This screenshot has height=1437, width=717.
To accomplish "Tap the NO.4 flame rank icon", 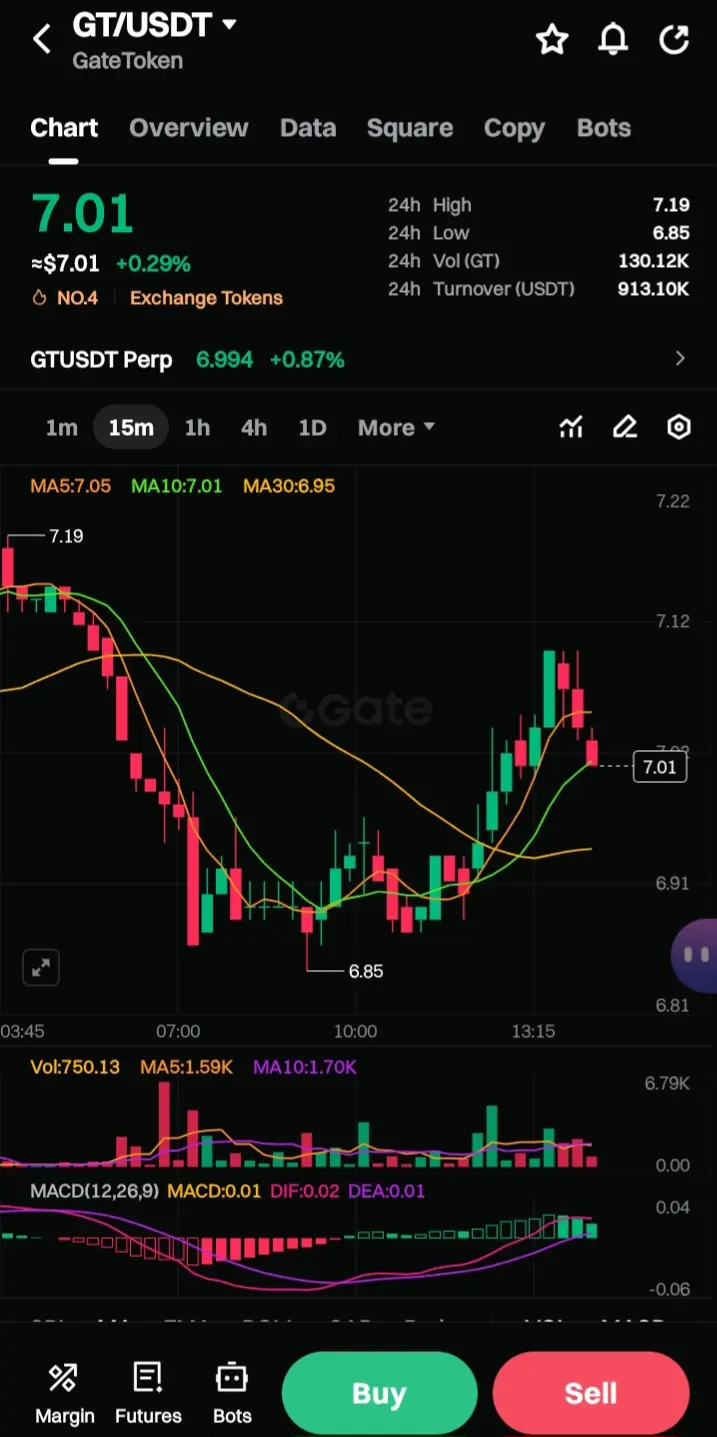I will (40, 298).
